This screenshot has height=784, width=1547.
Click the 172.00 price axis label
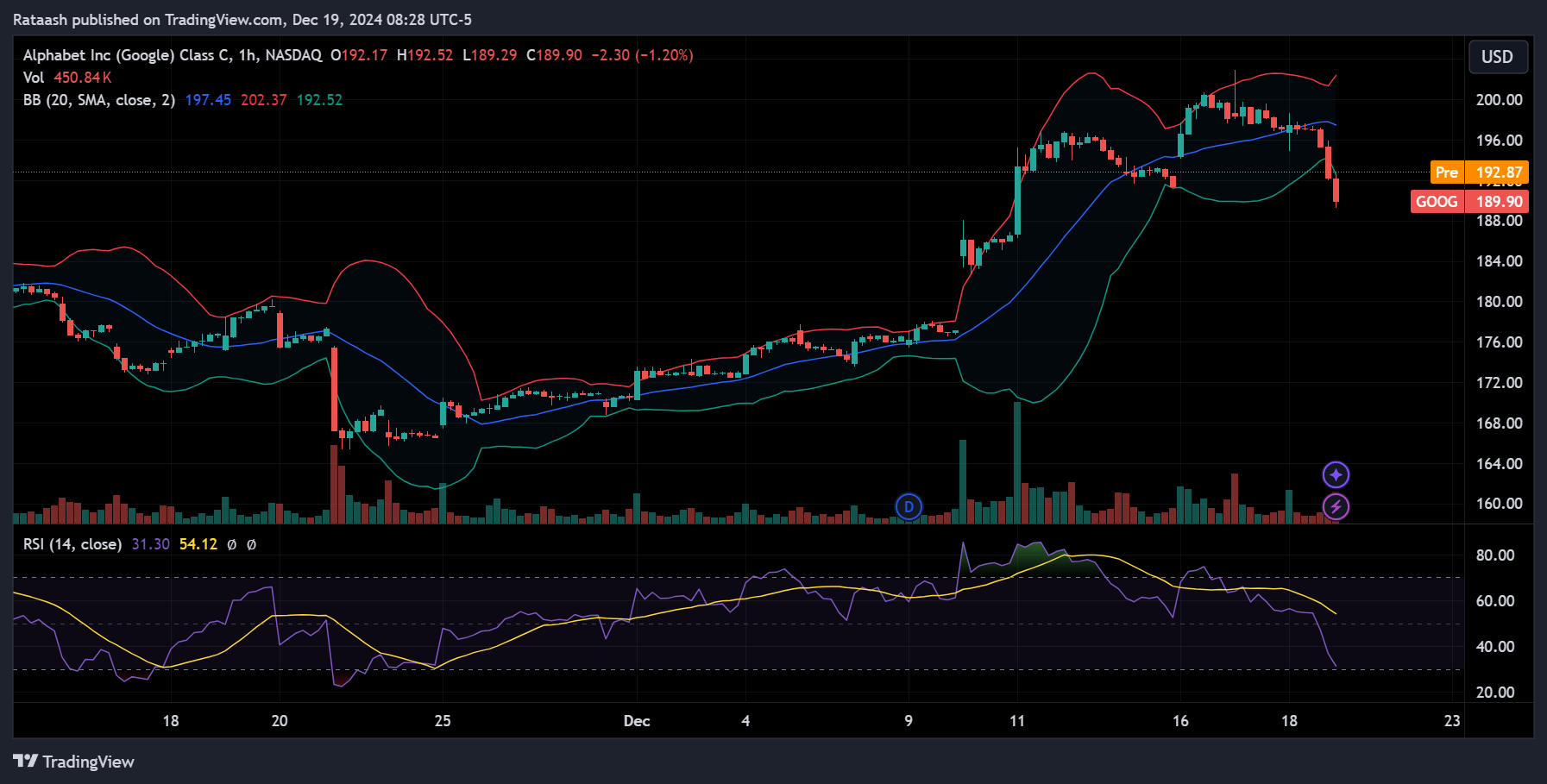tap(1499, 383)
